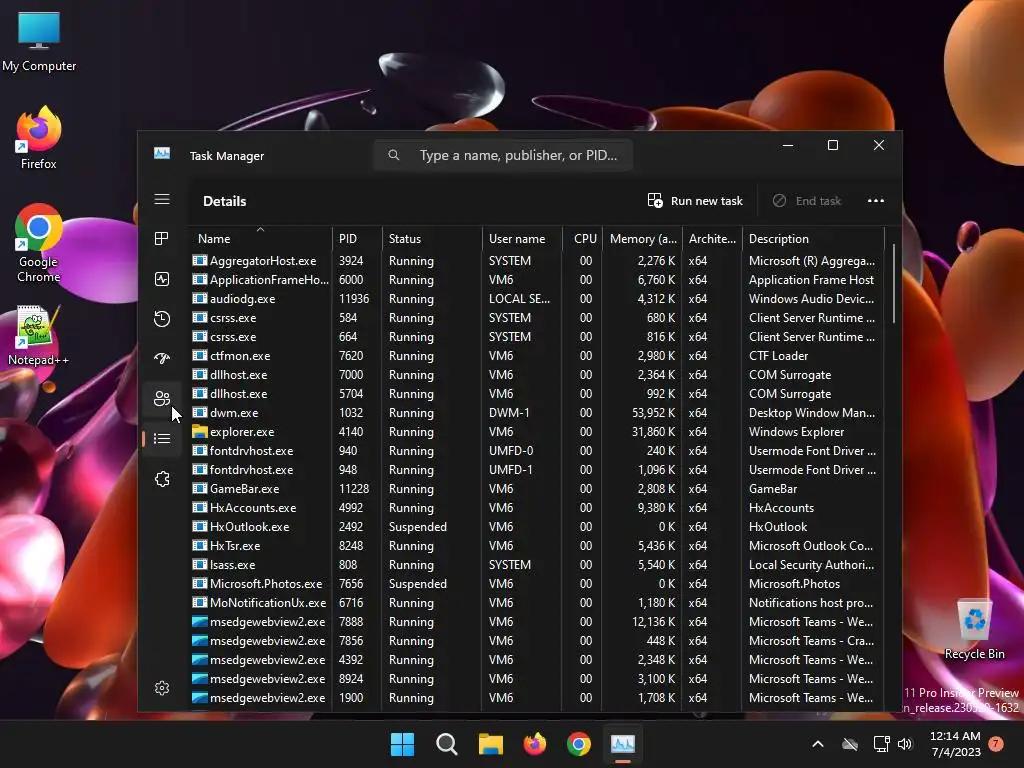
Task: Sort by the Memory column header
Action: click(x=642, y=239)
